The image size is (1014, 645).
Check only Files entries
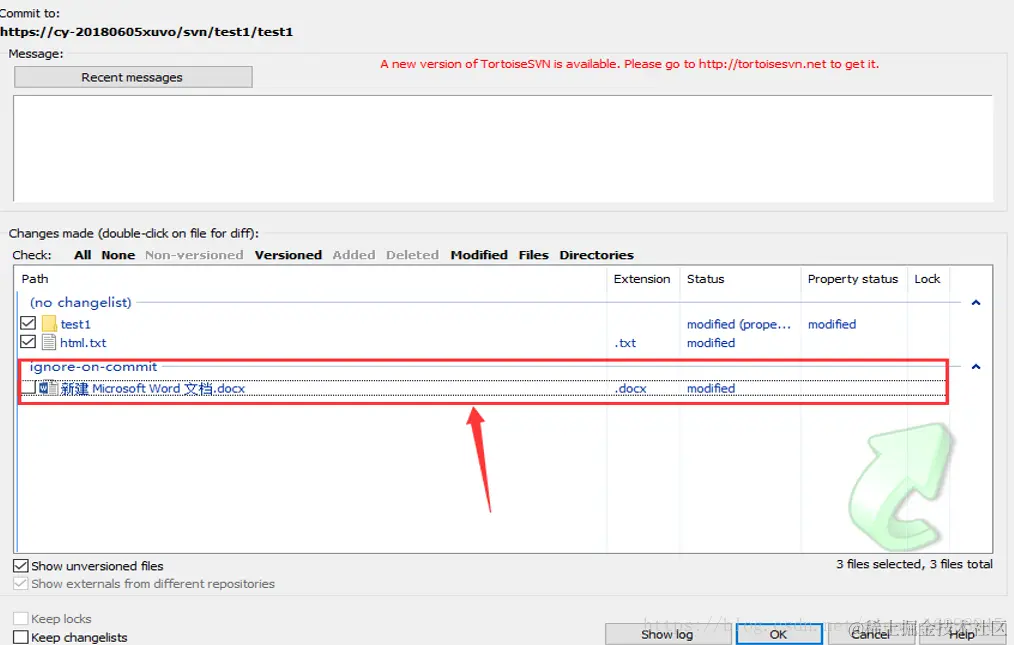(534, 255)
